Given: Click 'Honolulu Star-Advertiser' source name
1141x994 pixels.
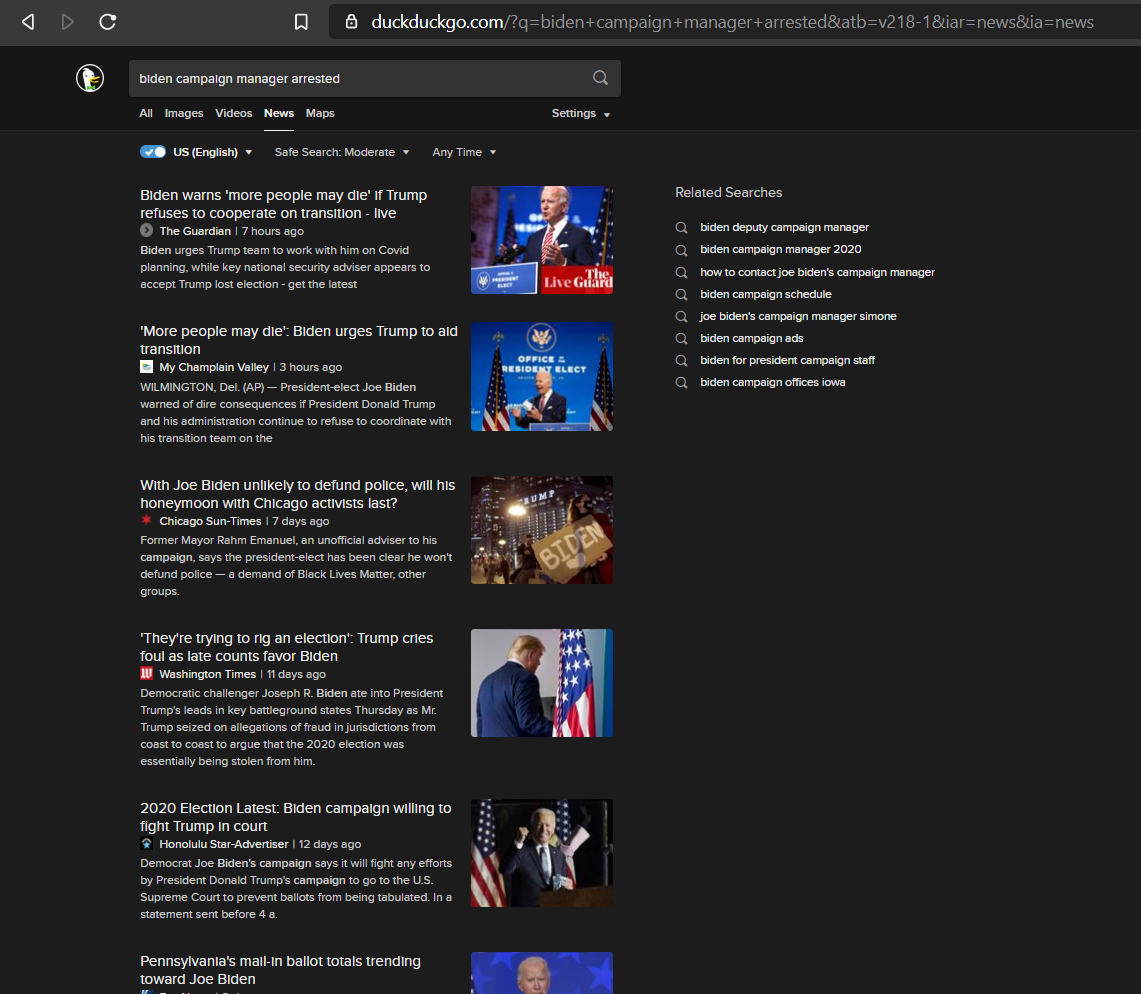Looking at the screenshot, I should click(224, 844).
